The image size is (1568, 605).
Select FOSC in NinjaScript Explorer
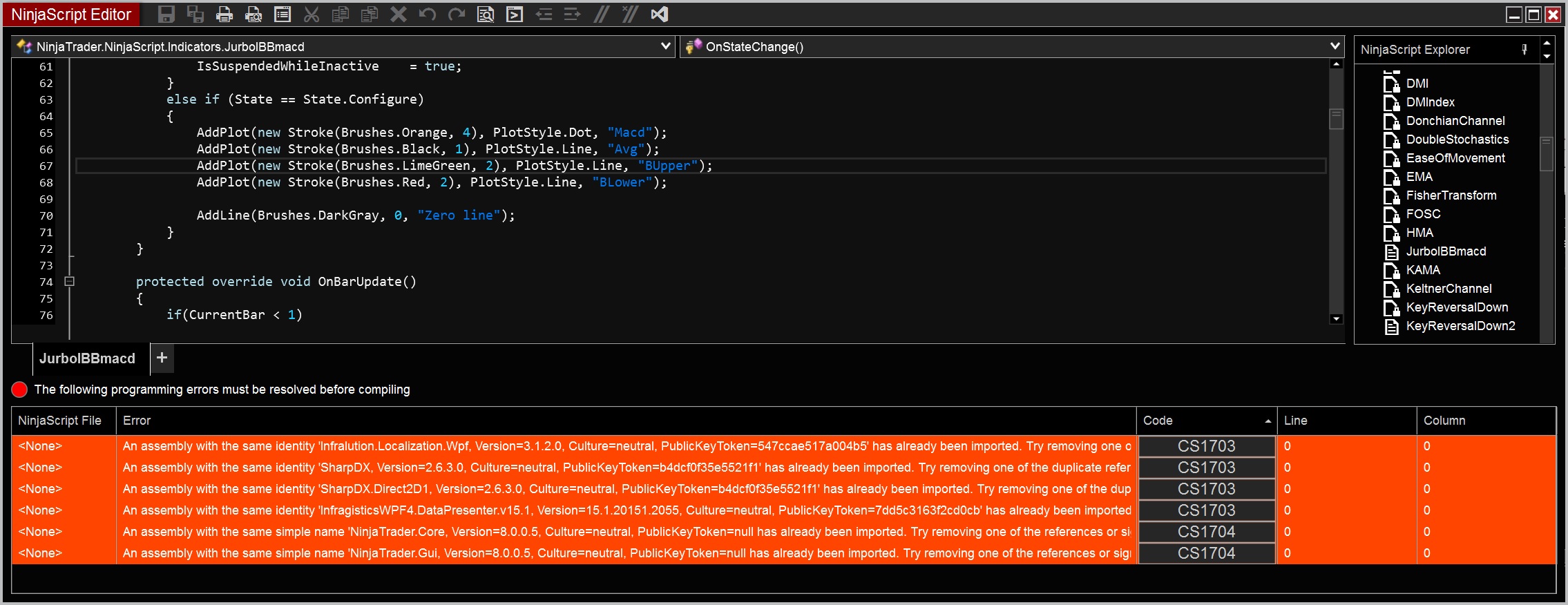click(x=1423, y=214)
